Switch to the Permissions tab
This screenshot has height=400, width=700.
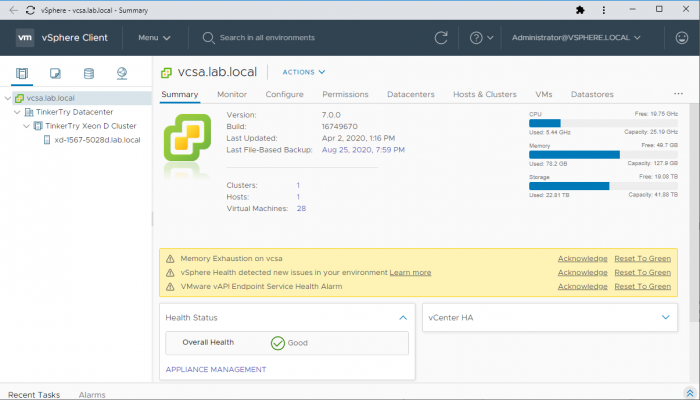(x=345, y=94)
